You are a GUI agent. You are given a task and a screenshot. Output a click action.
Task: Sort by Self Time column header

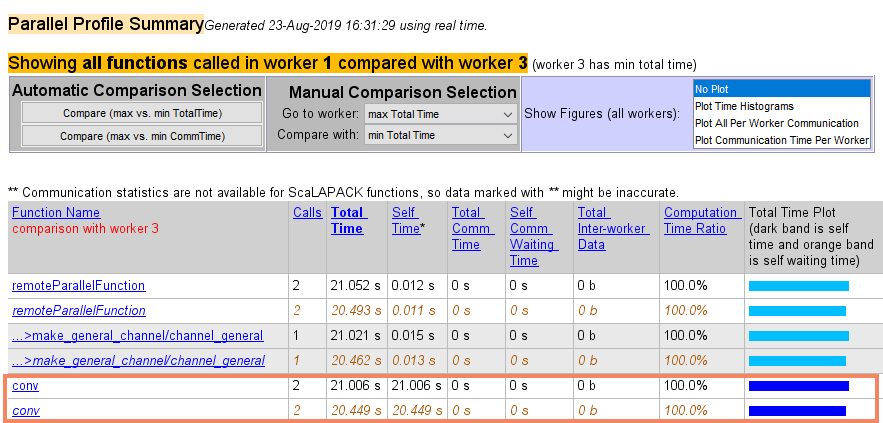coord(407,220)
